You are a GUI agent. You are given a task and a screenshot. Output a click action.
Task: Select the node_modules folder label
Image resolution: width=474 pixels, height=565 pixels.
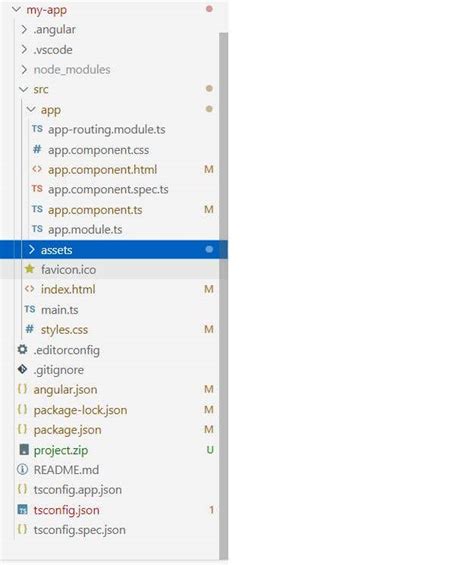pos(72,70)
